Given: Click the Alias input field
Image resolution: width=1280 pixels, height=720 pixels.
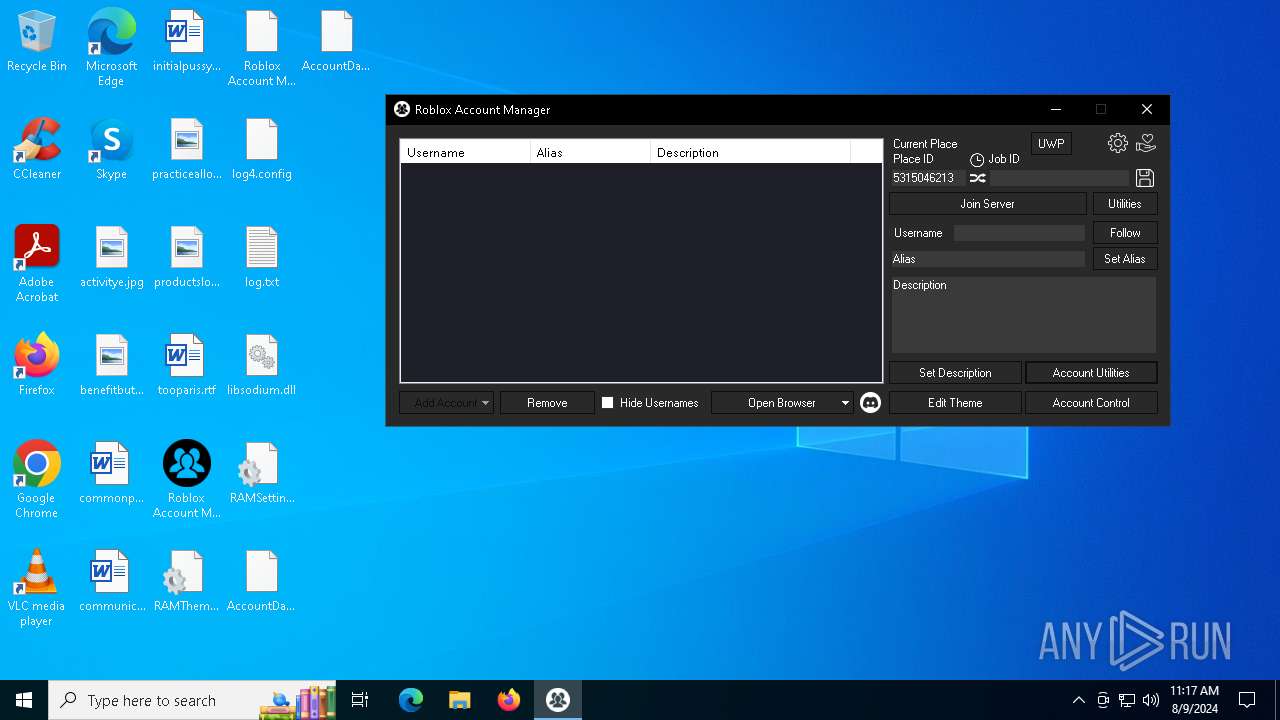Looking at the screenshot, I should (988, 259).
